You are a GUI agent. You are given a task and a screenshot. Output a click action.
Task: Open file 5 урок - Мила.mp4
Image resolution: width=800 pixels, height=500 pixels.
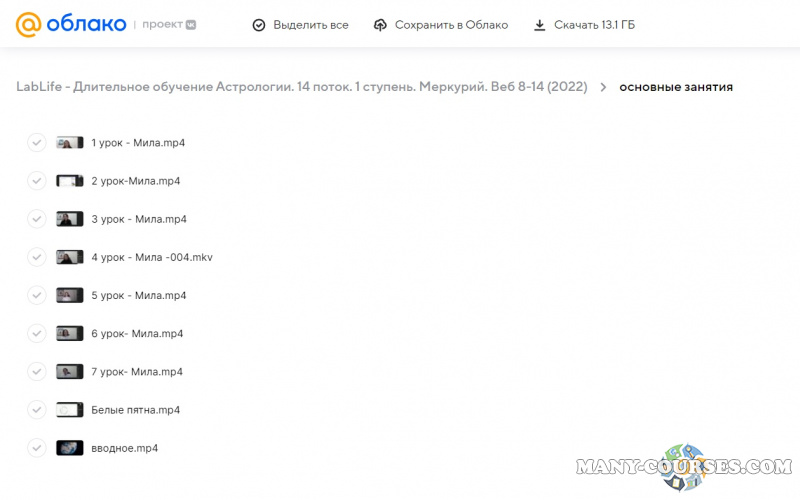[x=138, y=295]
